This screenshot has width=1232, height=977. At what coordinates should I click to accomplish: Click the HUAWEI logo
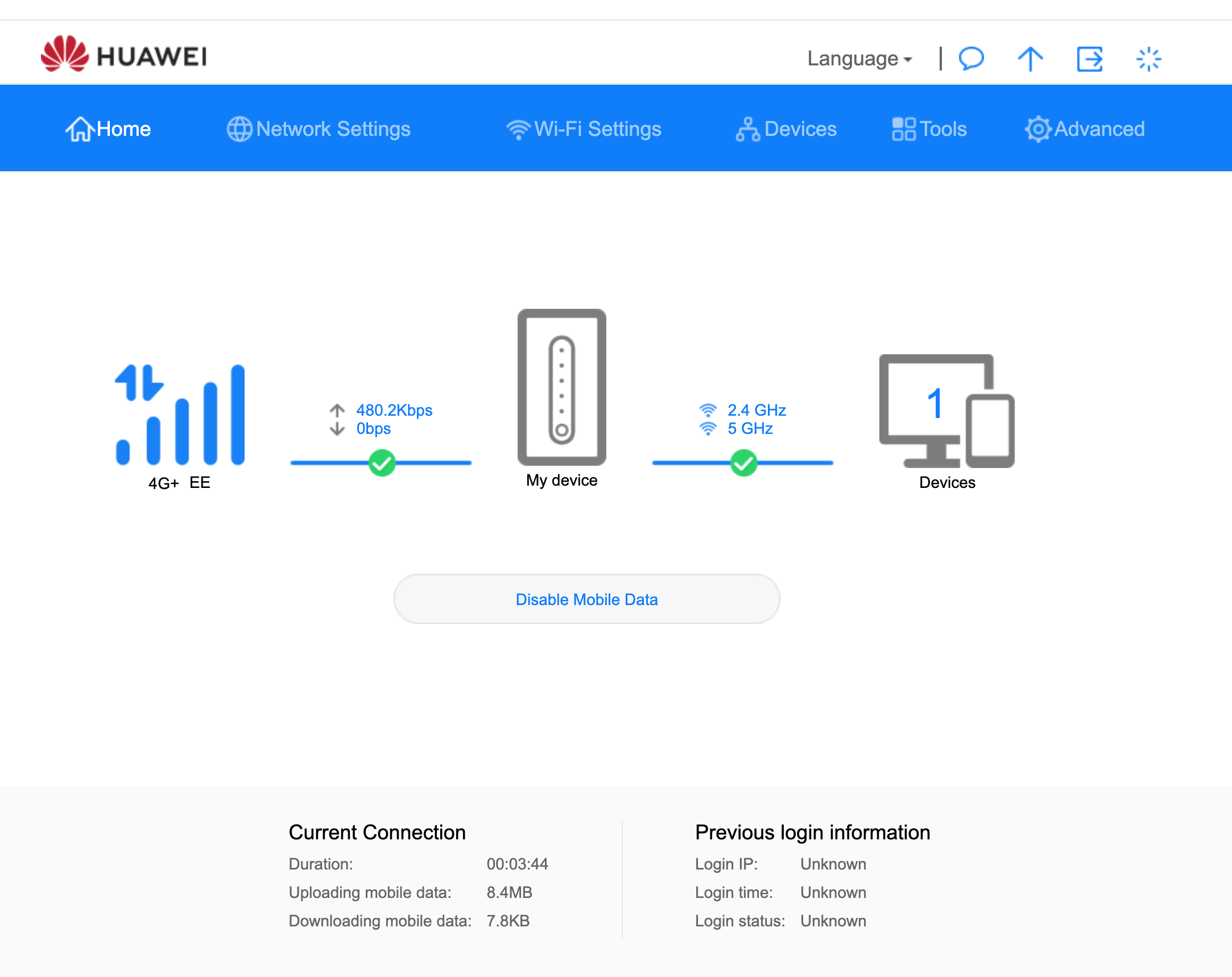124,55
